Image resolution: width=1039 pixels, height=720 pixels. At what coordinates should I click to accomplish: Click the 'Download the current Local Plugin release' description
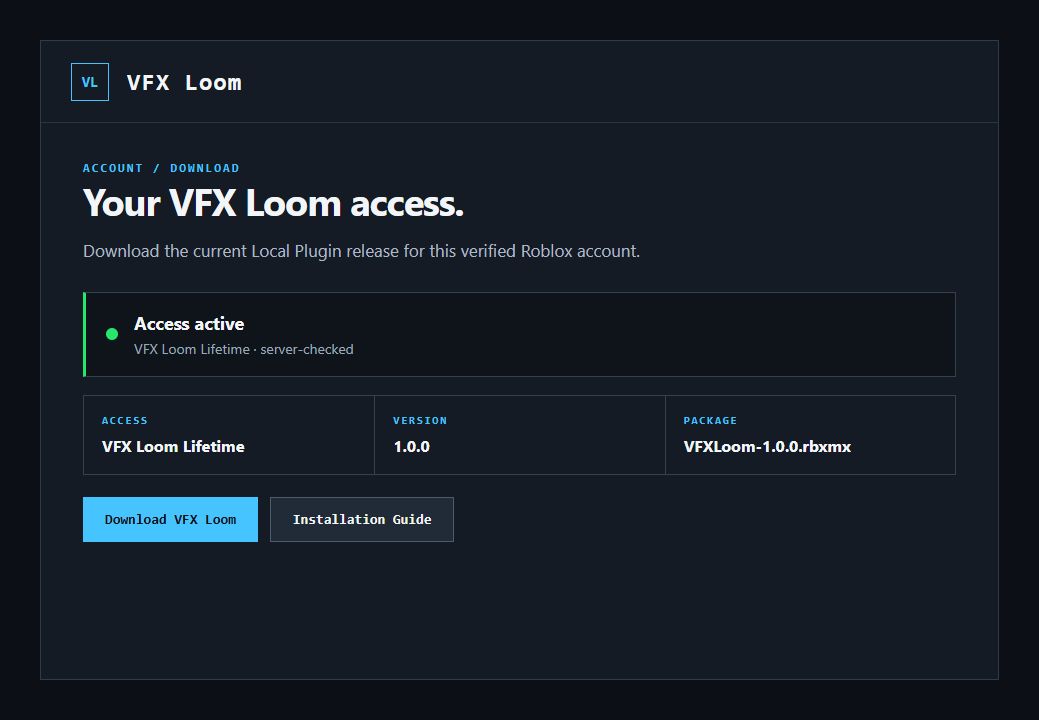click(x=361, y=251)
